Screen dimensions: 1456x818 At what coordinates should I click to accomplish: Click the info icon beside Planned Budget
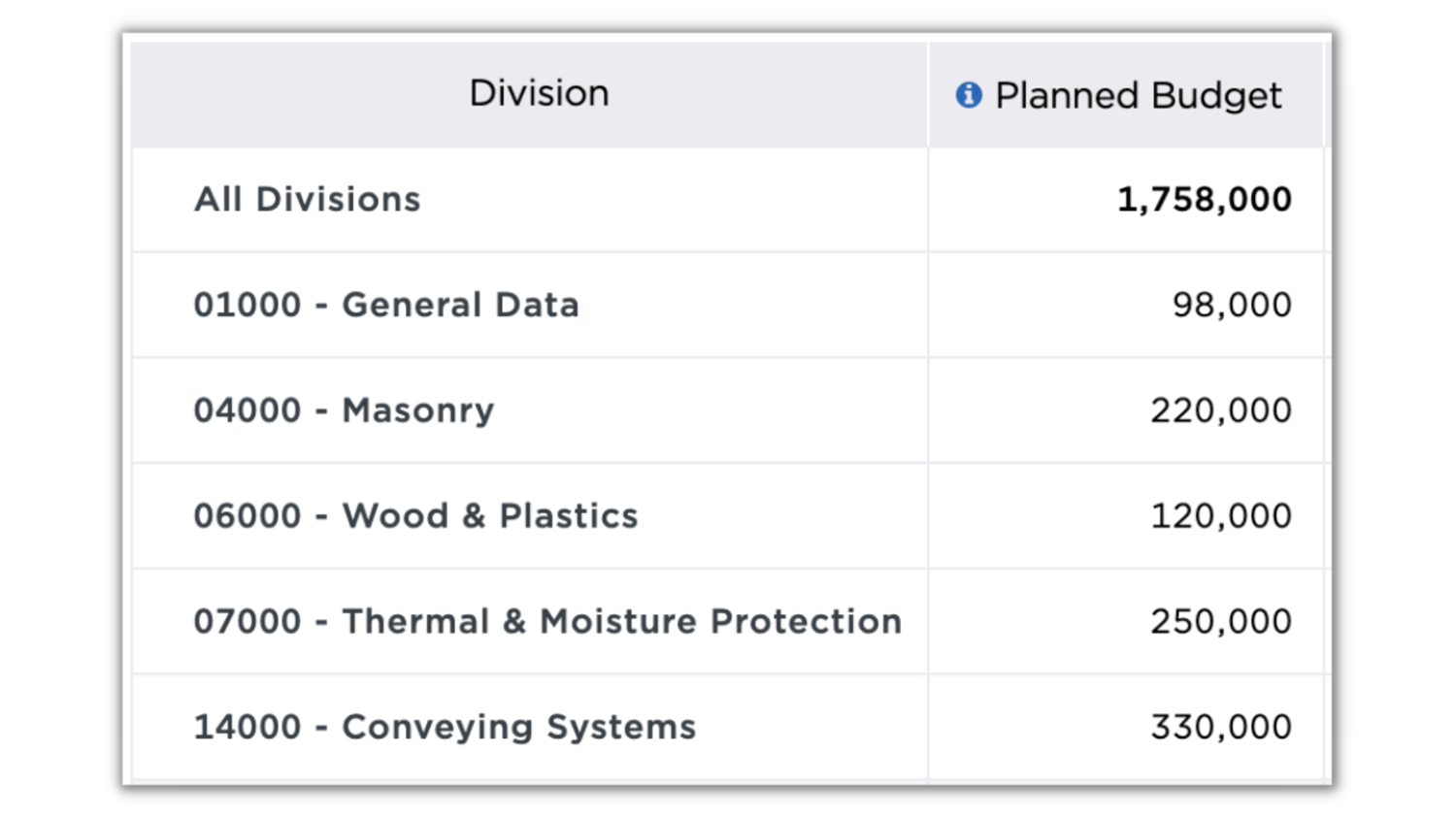coord(967,96)
